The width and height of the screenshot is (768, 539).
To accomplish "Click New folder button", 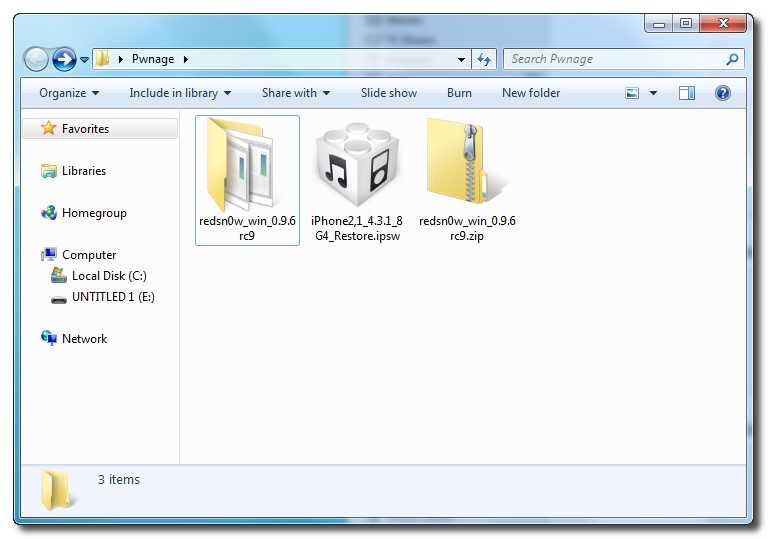I will 531,93.
